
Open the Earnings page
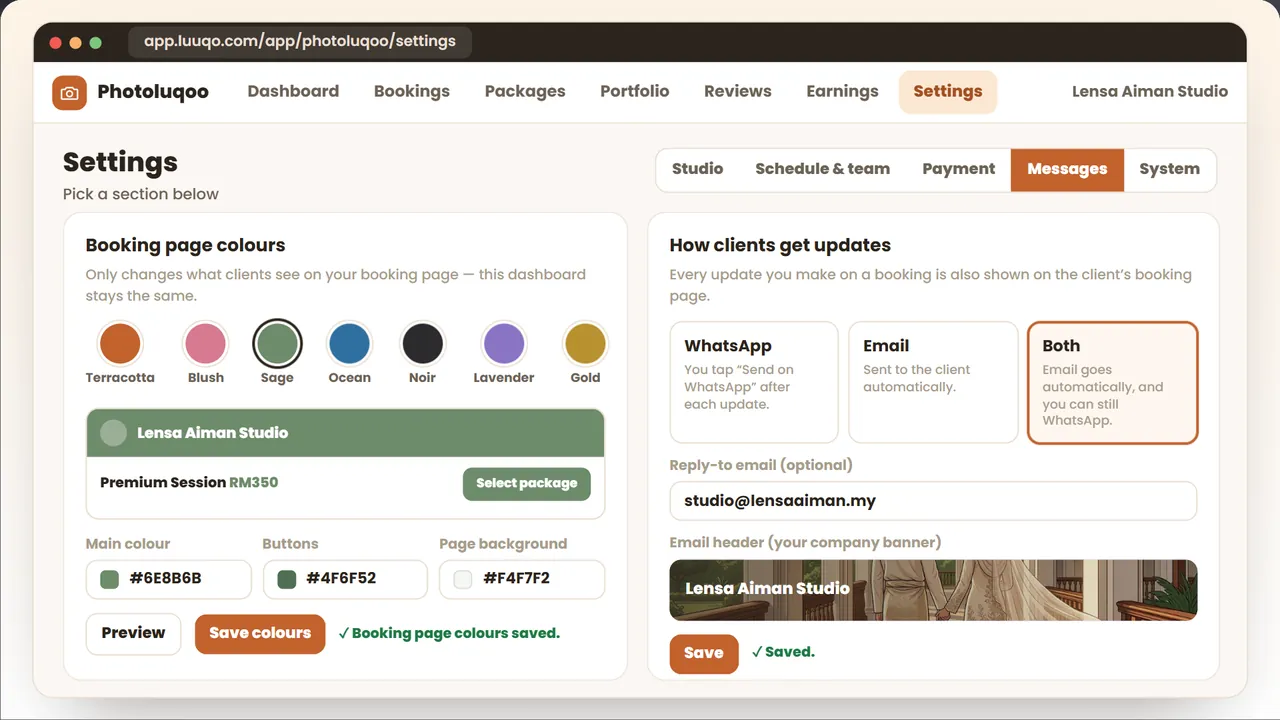pyautogui.click(x=842, y=91)
